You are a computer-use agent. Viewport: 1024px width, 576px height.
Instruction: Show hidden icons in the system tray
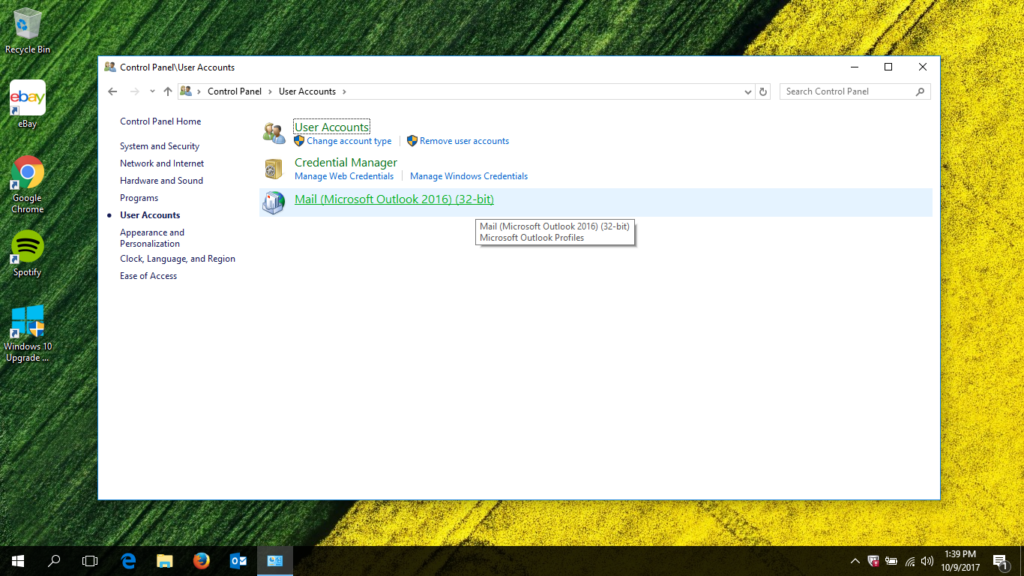[x=855, y=561]
